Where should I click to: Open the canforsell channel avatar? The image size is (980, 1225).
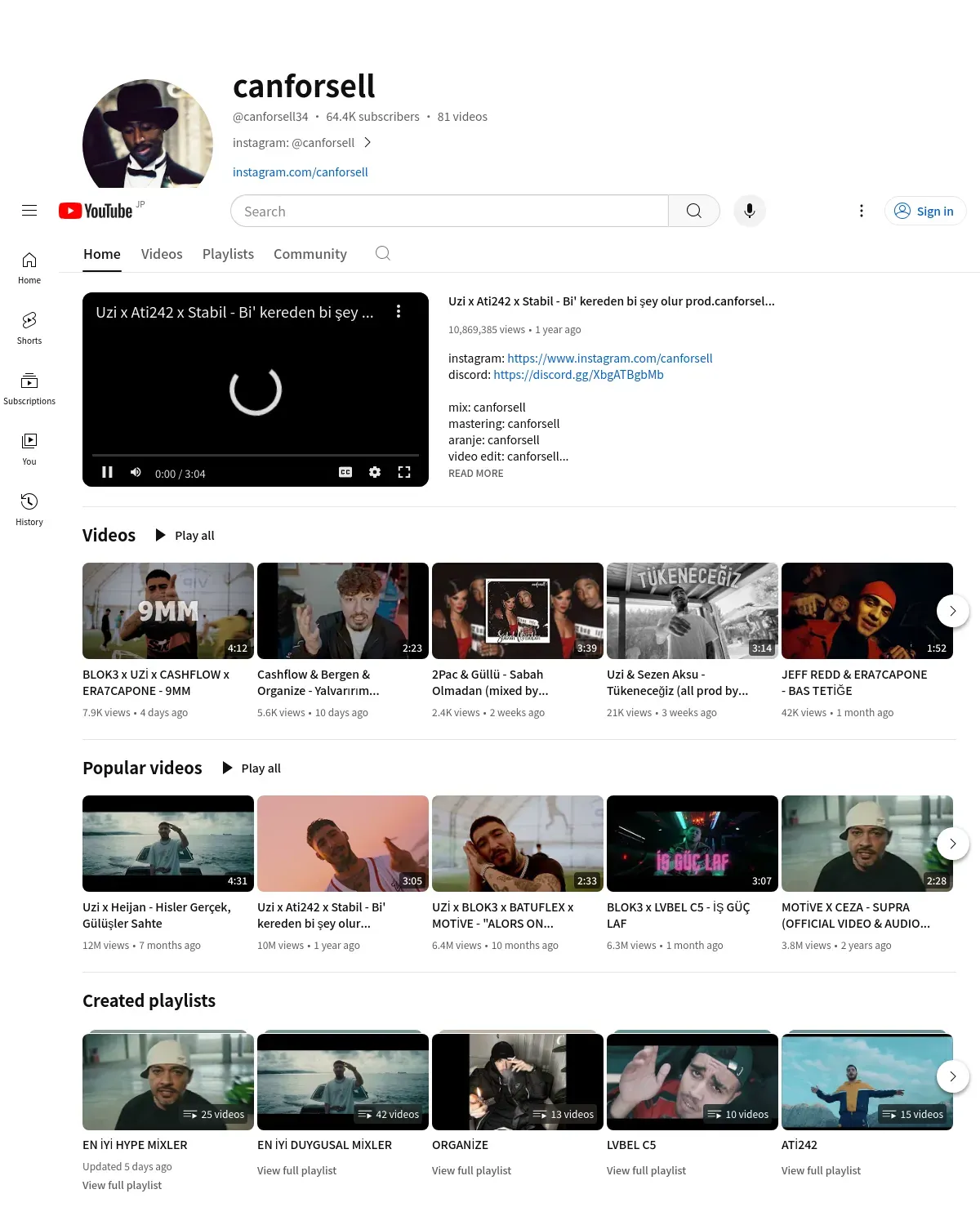point(148,134)
